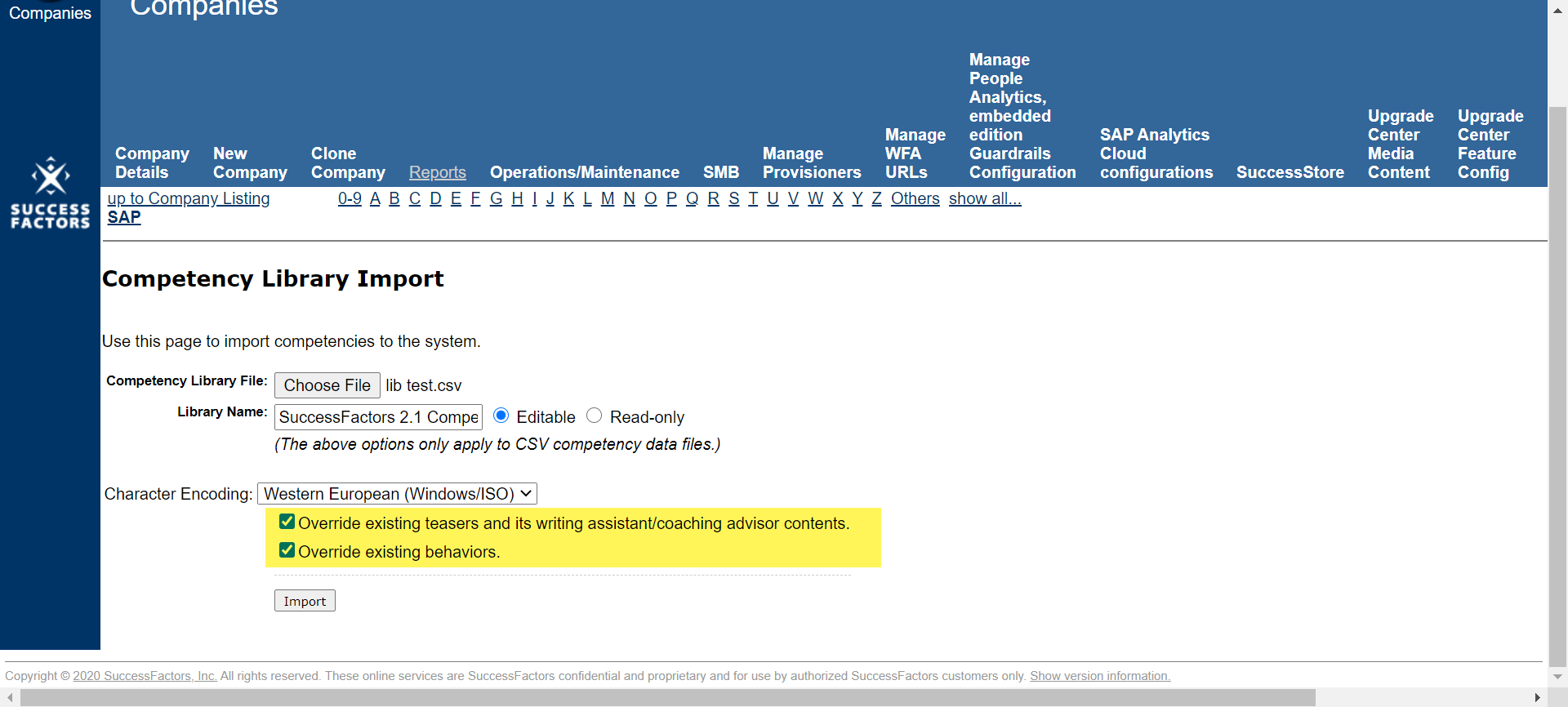
Task: Open Company Details menu
Action: tap(152, 163)
